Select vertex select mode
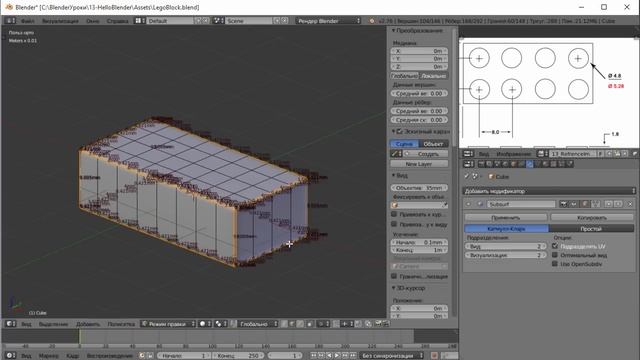 [284, 324]
